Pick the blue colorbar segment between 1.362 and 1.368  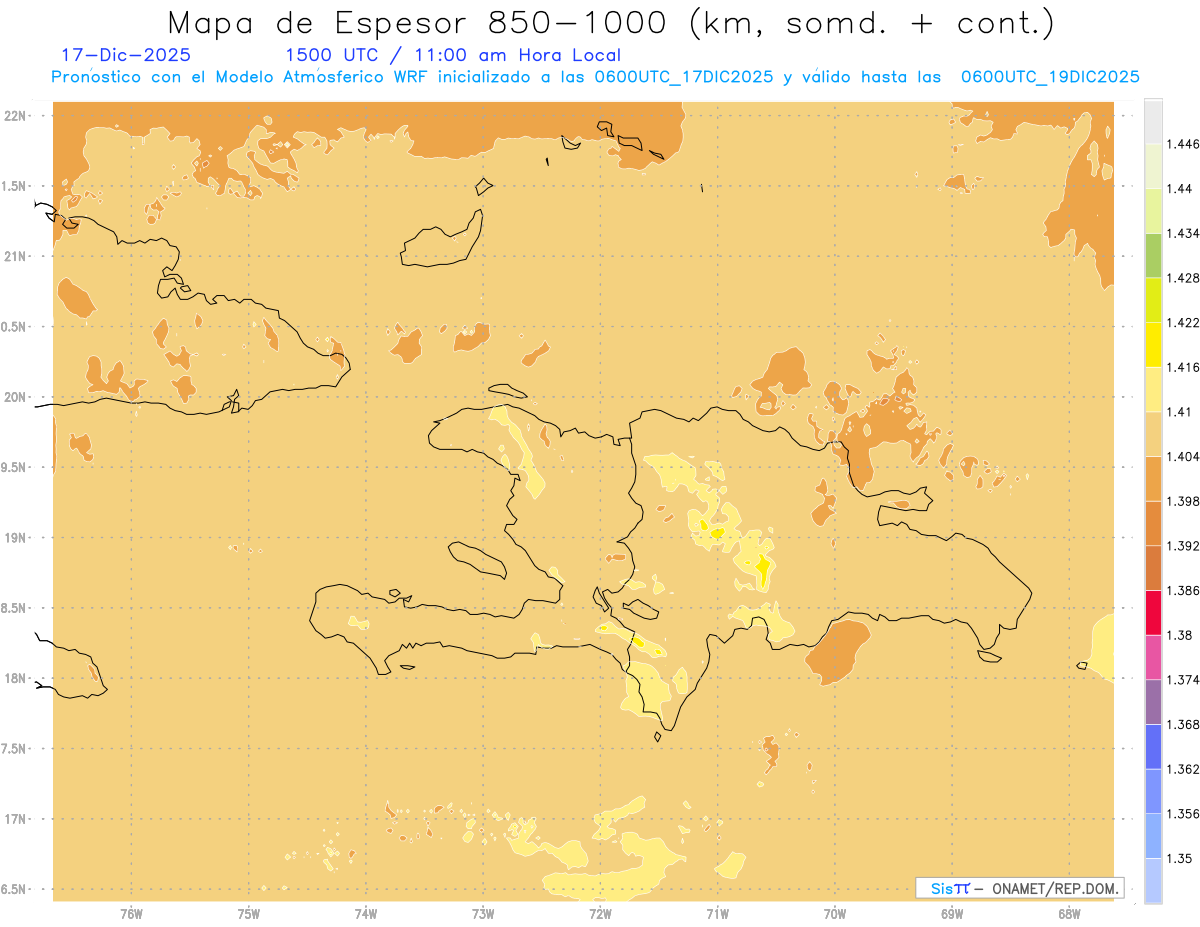tap(1153, 747)
